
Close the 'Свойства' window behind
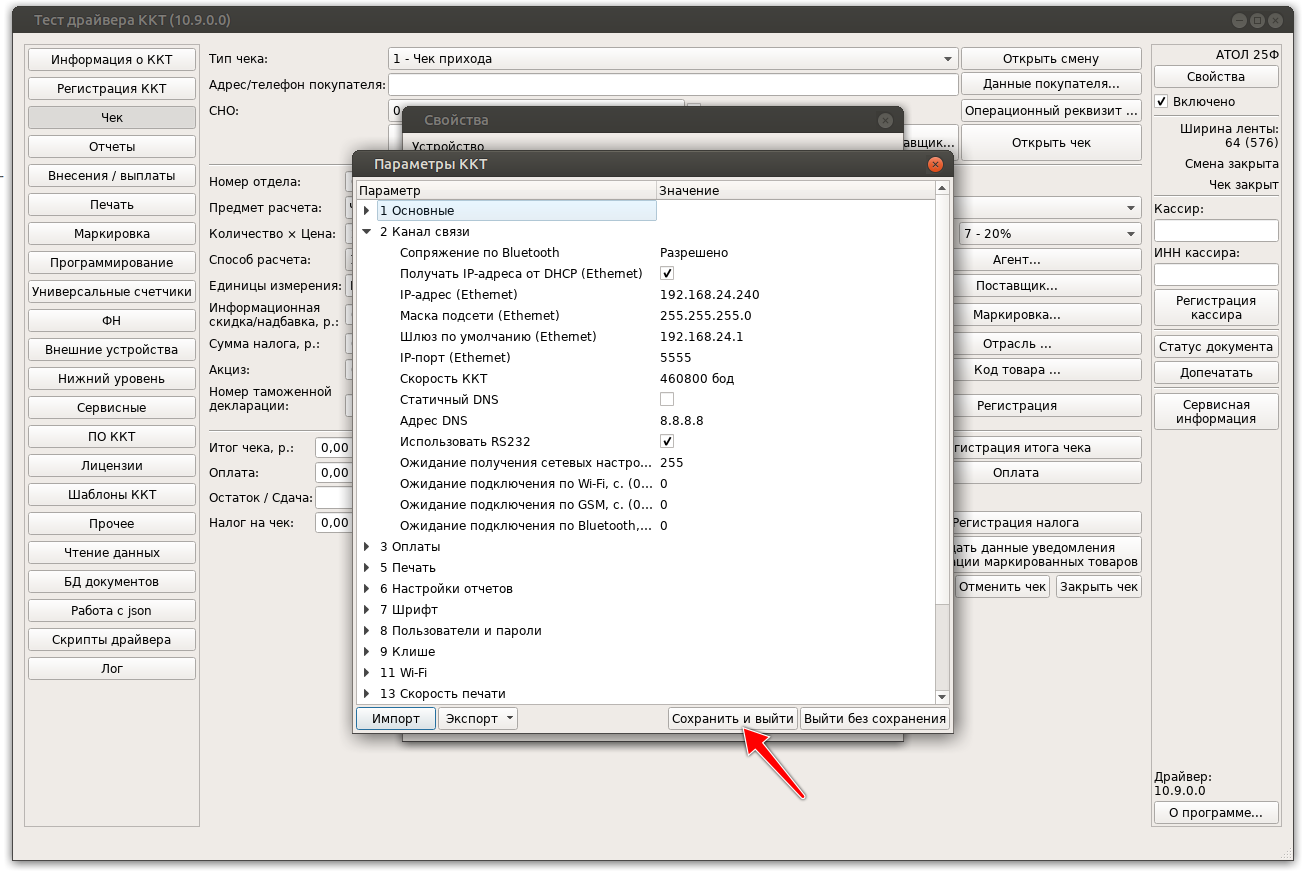tap(885, 120)
